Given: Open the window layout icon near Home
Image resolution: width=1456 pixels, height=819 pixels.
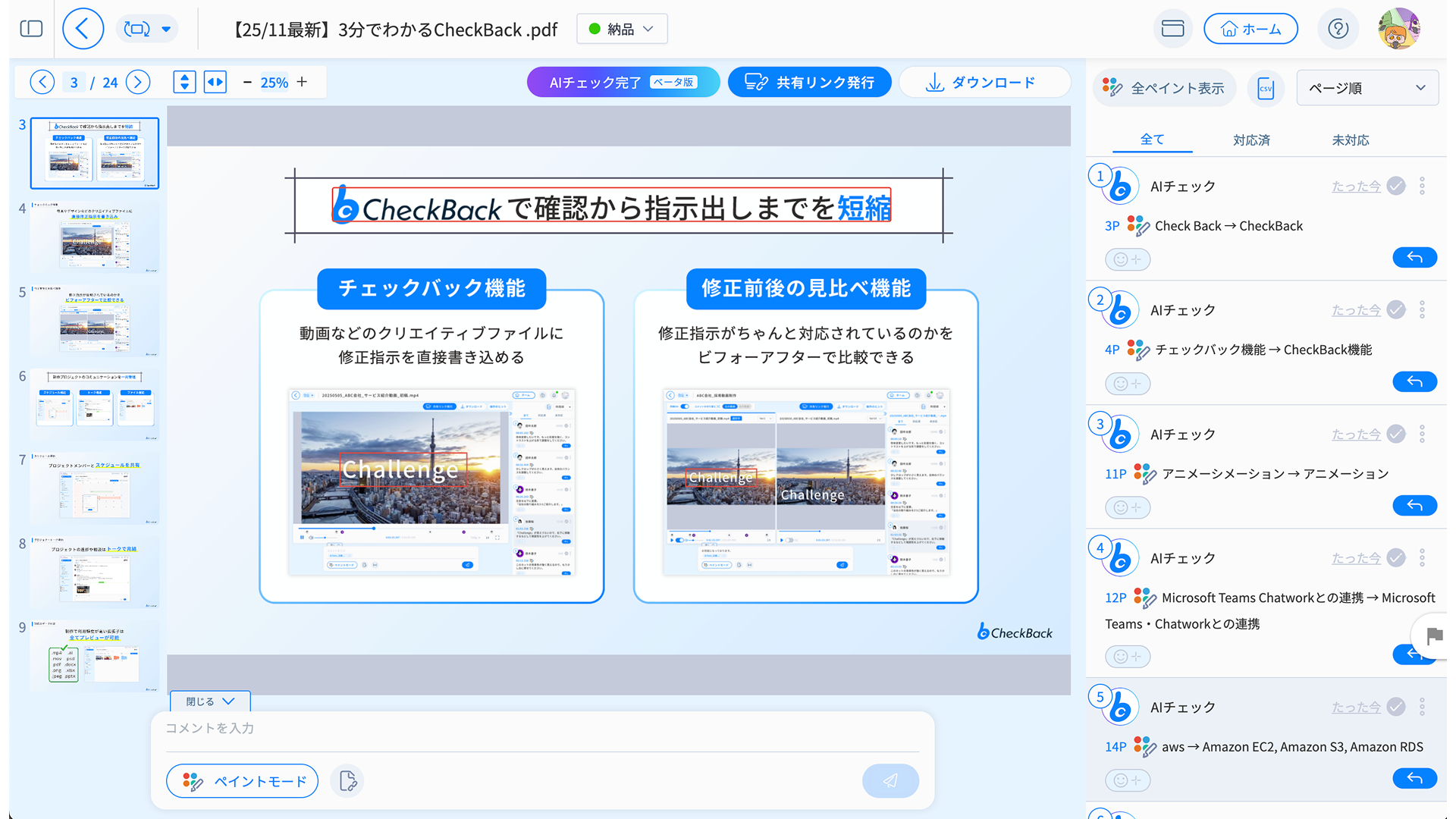Looking at the screenshot, I should [x=1172, y=29].
